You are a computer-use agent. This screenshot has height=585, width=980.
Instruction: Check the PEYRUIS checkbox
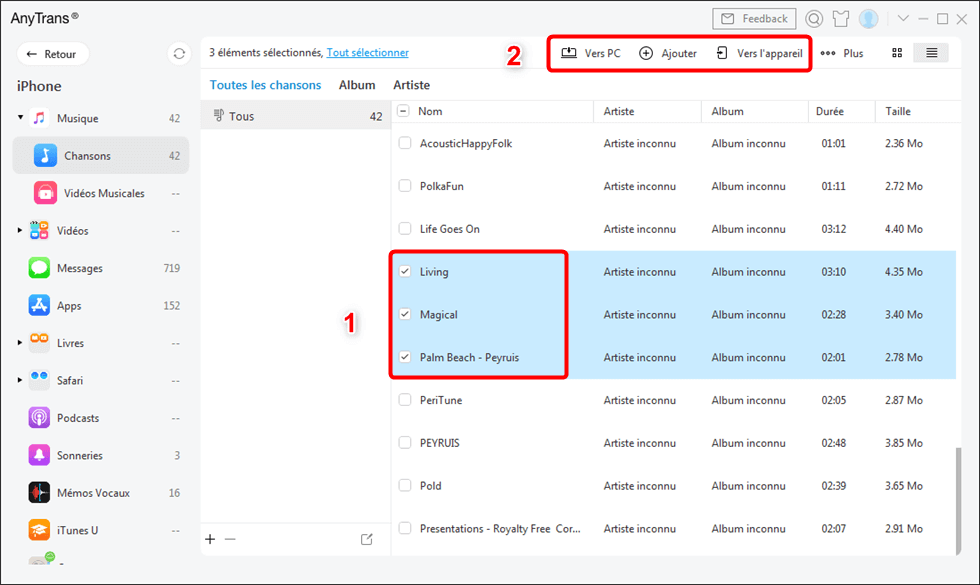405,442
